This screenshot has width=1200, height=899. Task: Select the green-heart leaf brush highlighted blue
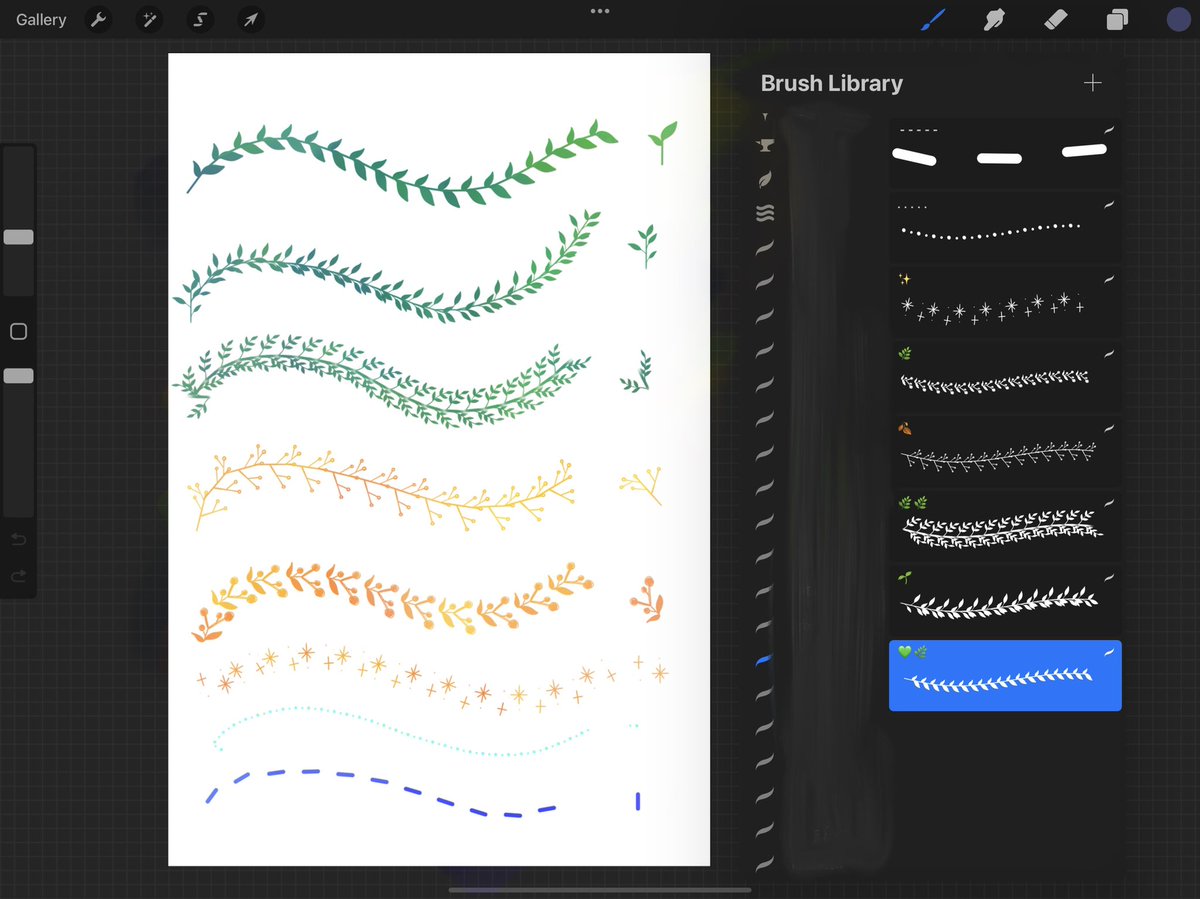[x=1005, y=676]
